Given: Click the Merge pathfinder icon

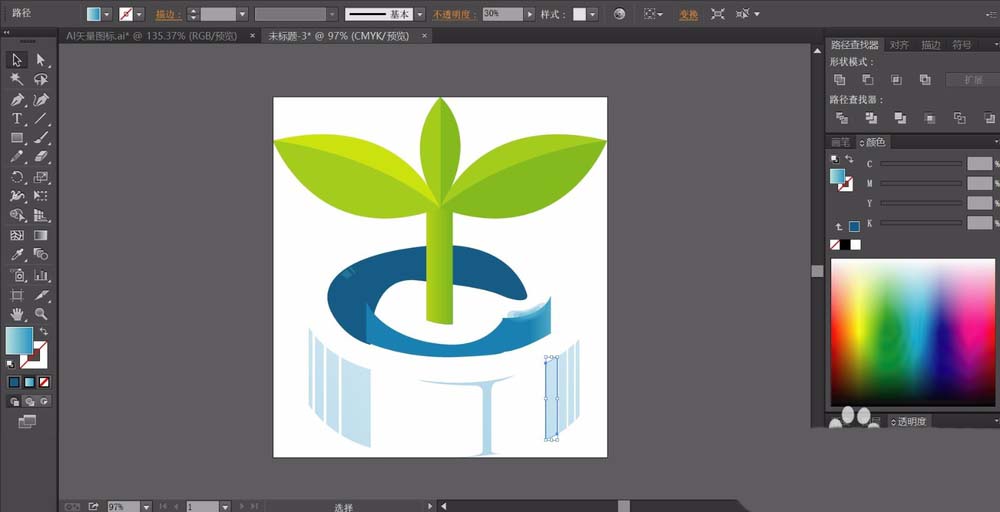Looking at the screenshot, I should tap(901, 118).
